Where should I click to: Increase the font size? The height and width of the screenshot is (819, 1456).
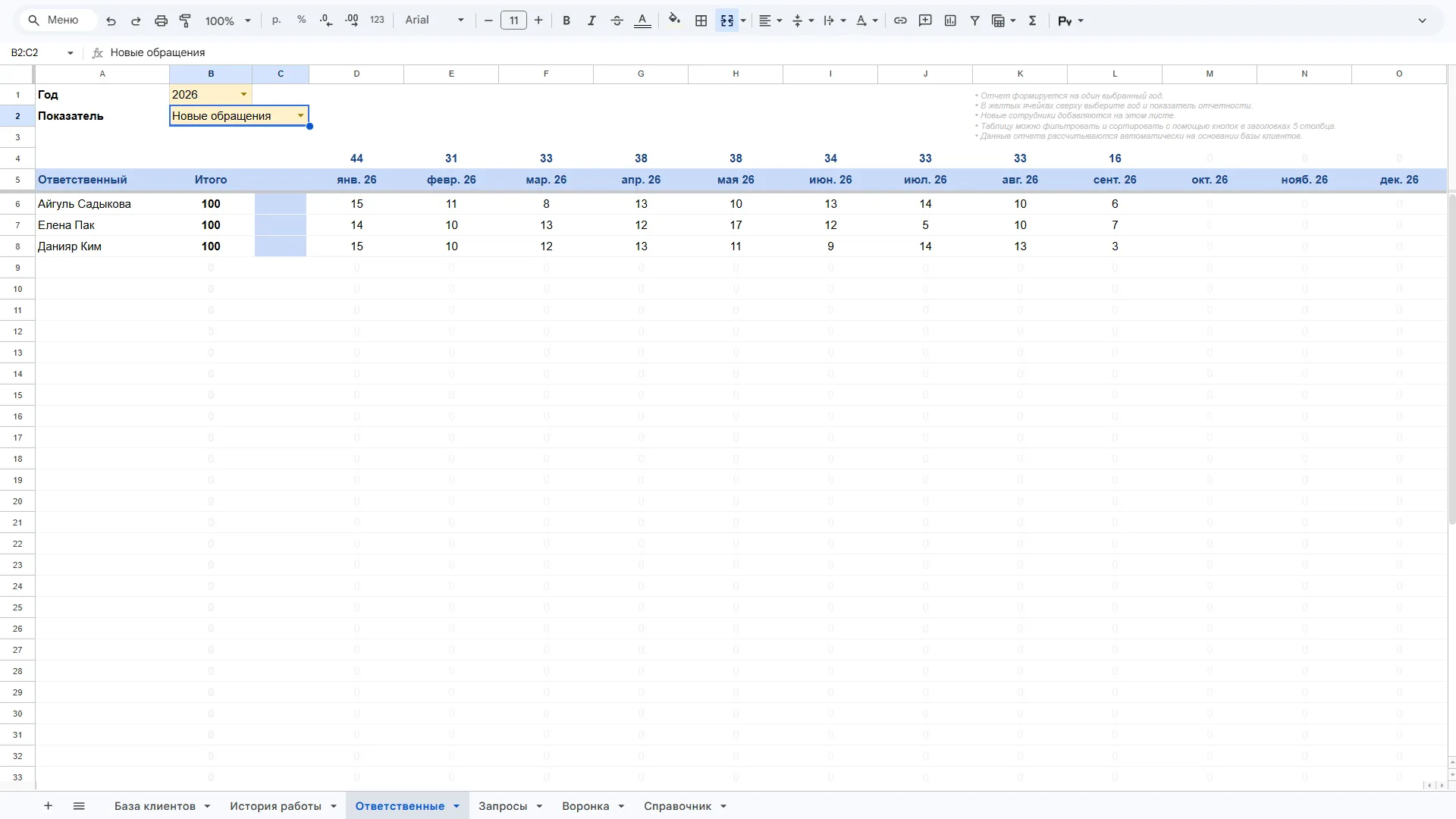[538, 20]
